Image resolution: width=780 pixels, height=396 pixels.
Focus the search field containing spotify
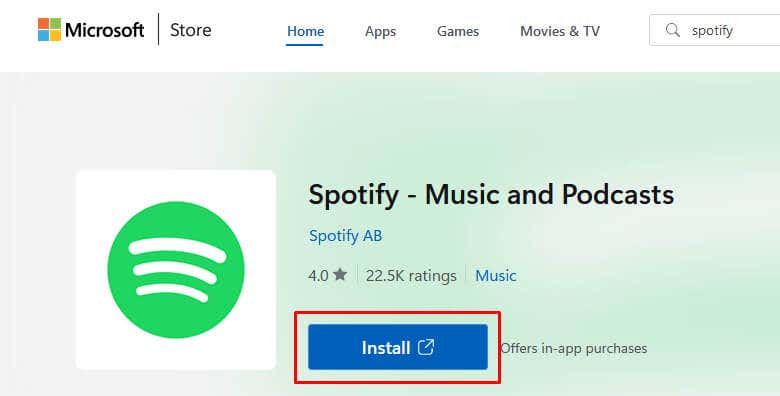click(715, 30)
